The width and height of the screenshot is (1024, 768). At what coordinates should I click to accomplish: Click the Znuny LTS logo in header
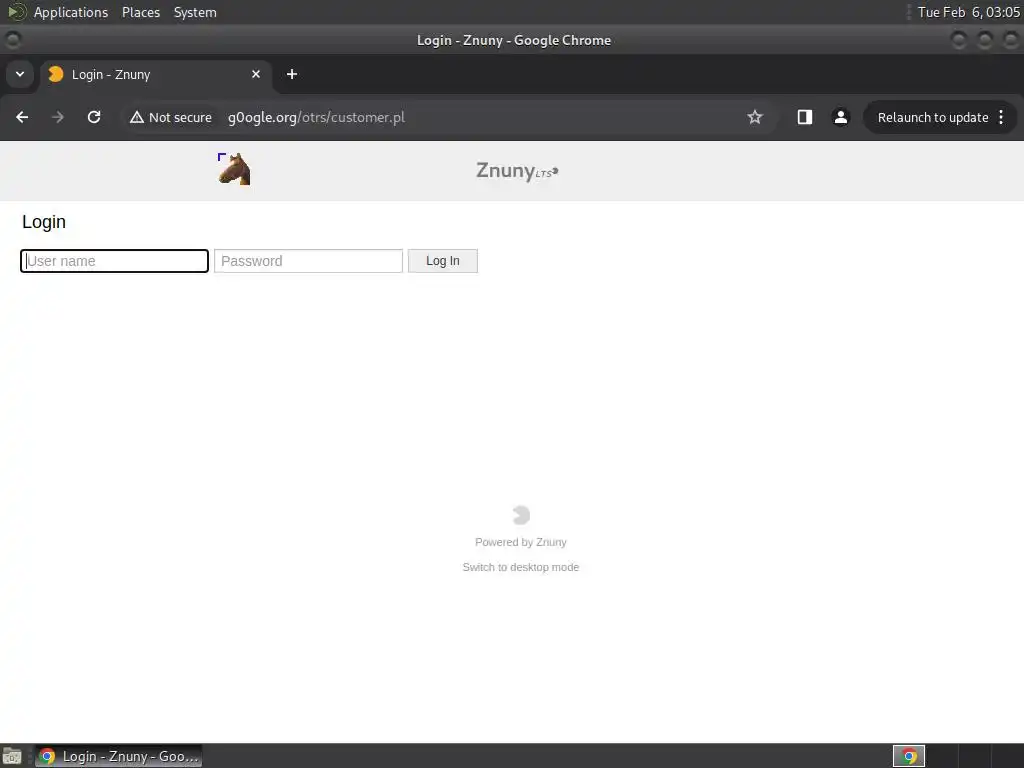click(x=517, y=171)
